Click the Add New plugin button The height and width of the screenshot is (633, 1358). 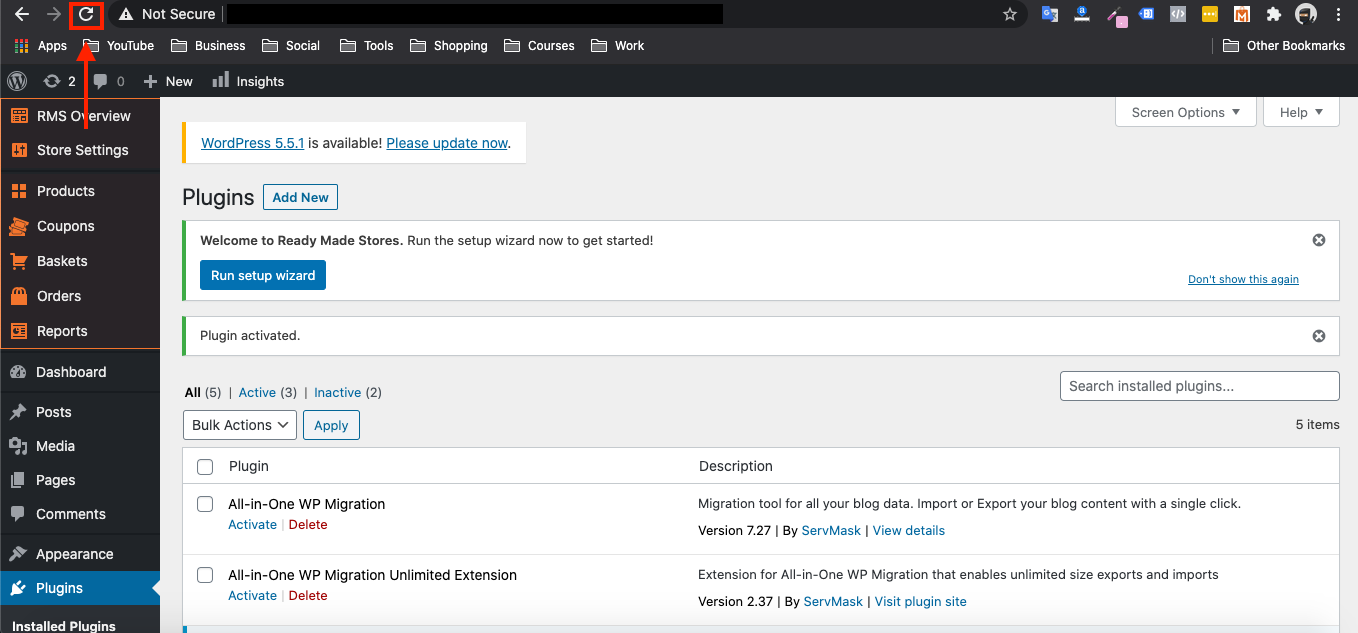pos(300,197)
